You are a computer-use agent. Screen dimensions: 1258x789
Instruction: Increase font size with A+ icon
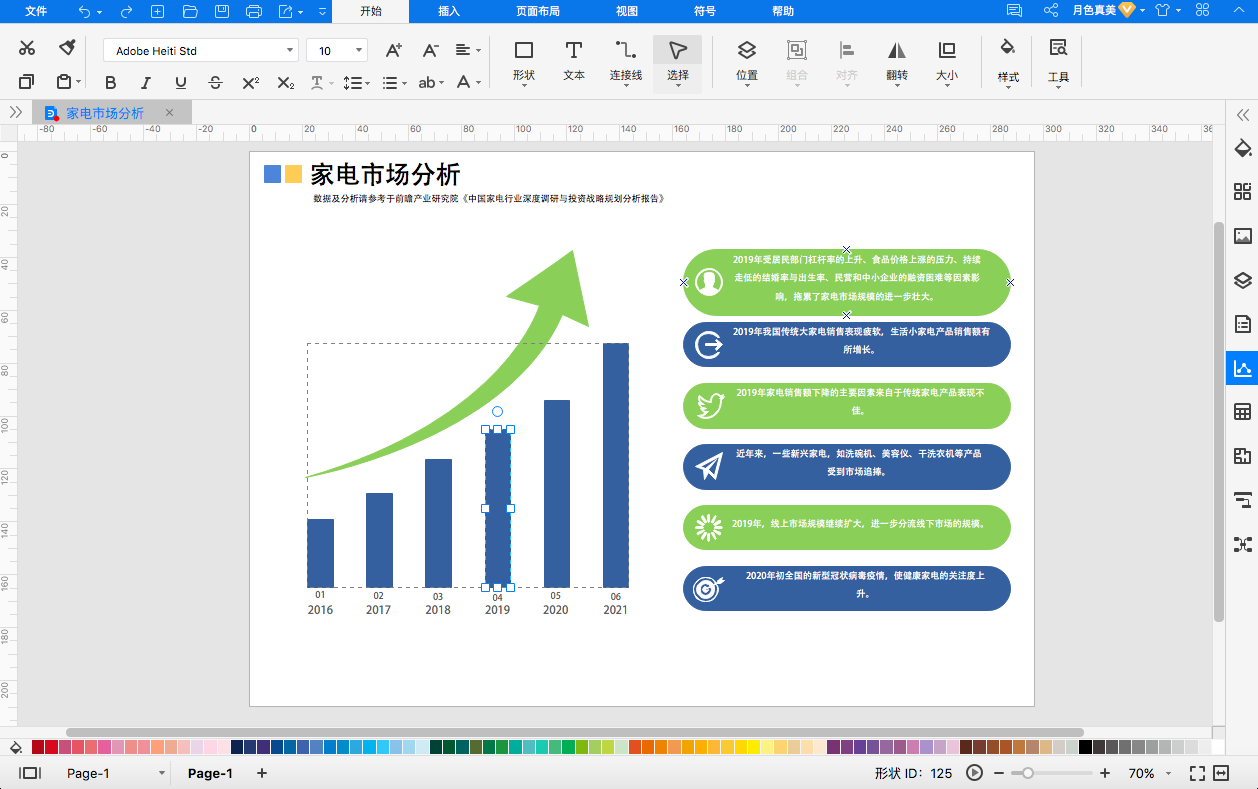[x=393, y=50]
